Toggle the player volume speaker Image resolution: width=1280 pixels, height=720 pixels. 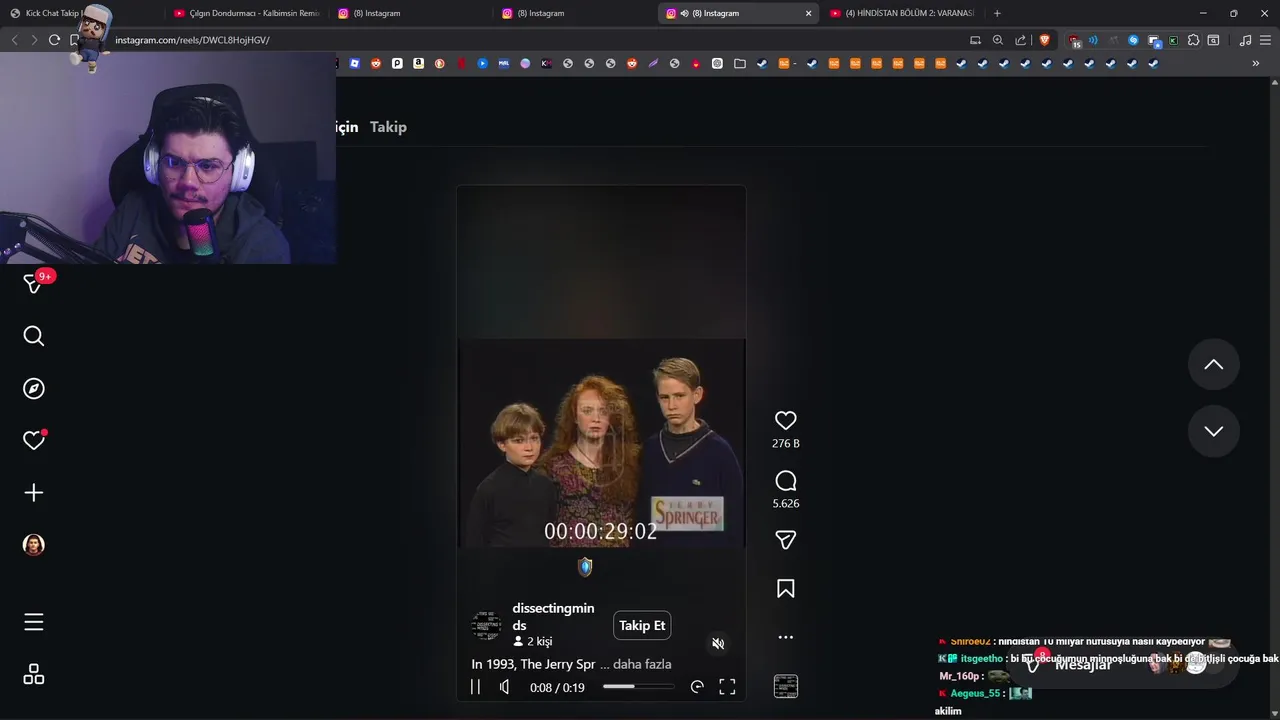[x=504, y=687]
